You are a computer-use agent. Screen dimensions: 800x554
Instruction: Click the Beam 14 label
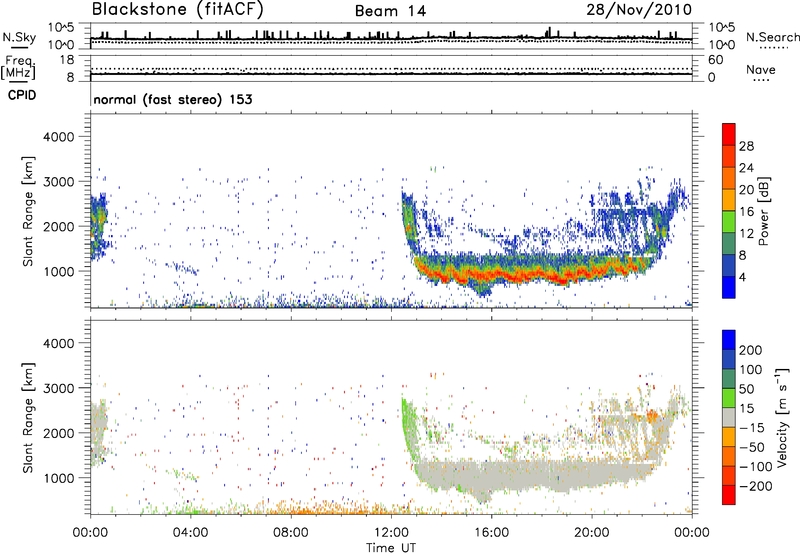coord(390,11)
